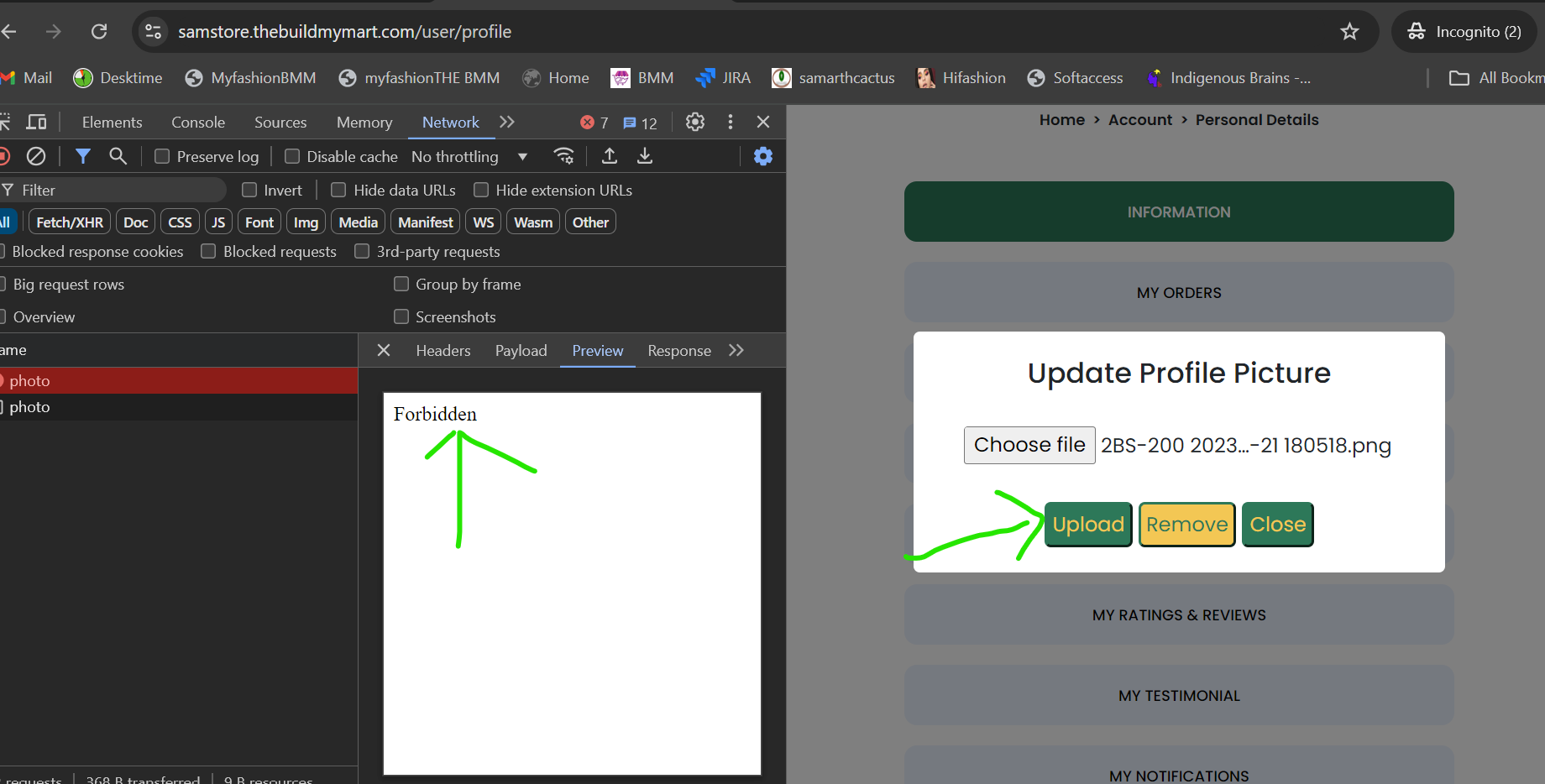Enable the Screenshots checkbox
The image size is (1545, 784).
[x=401, y=316]
